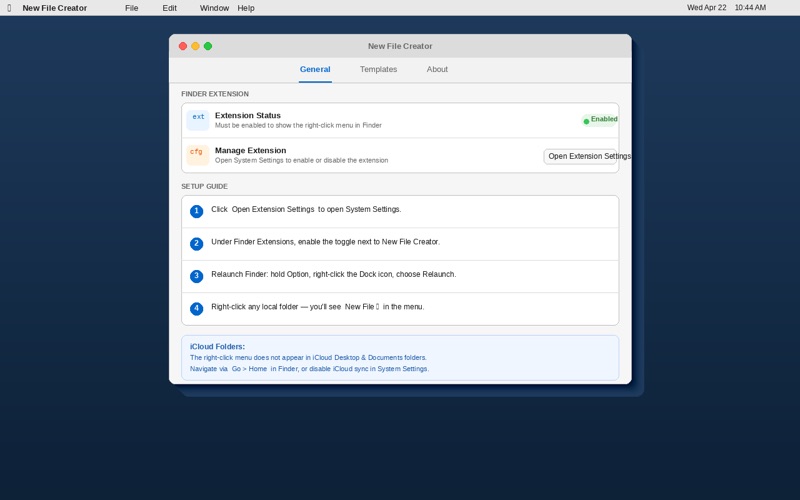Click the green Enabled status badge
Viewport: 800px width, 500px height.
click(x=599, y=120)
